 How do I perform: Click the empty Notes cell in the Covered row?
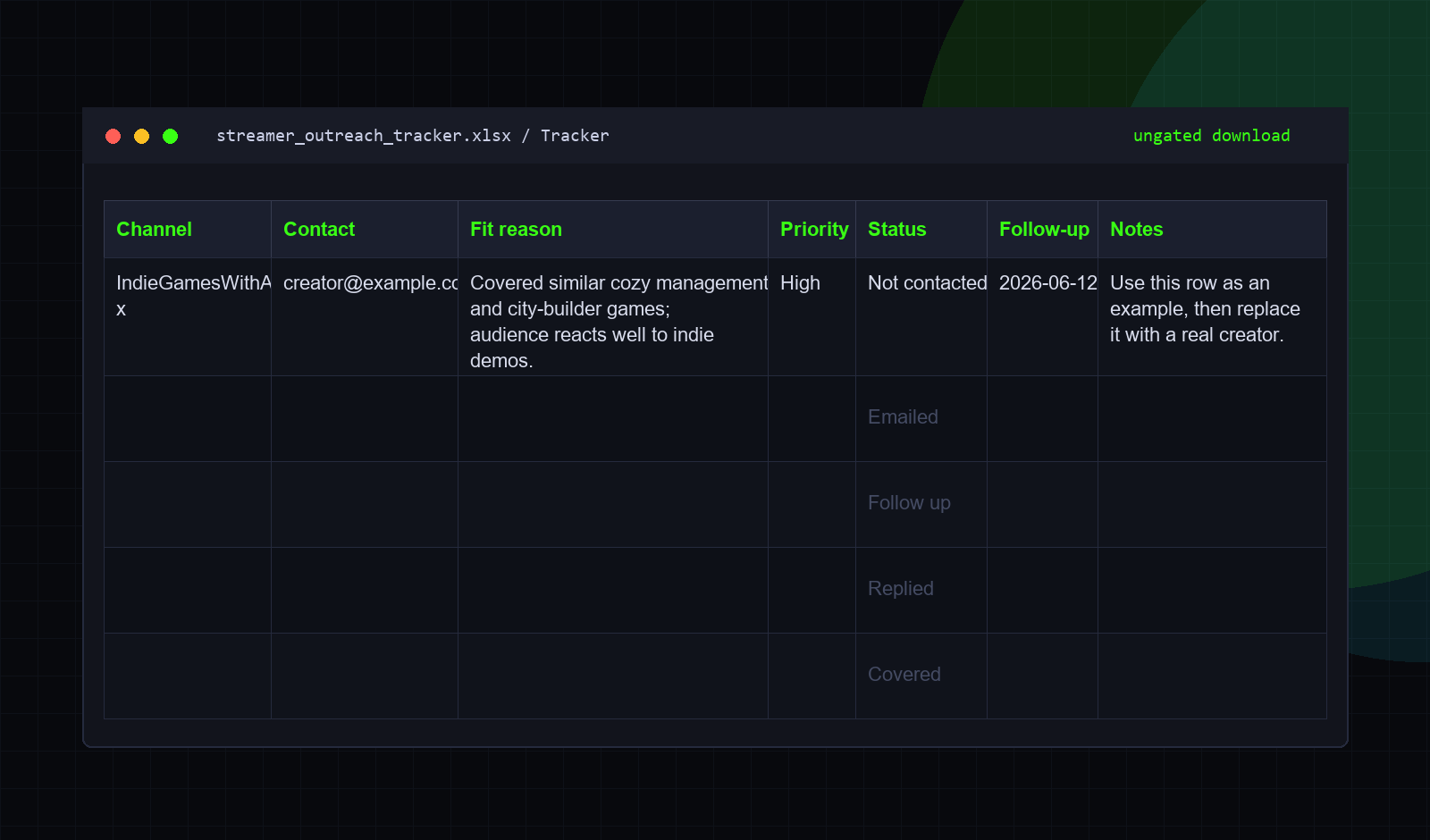click(x=1213, y=676)
